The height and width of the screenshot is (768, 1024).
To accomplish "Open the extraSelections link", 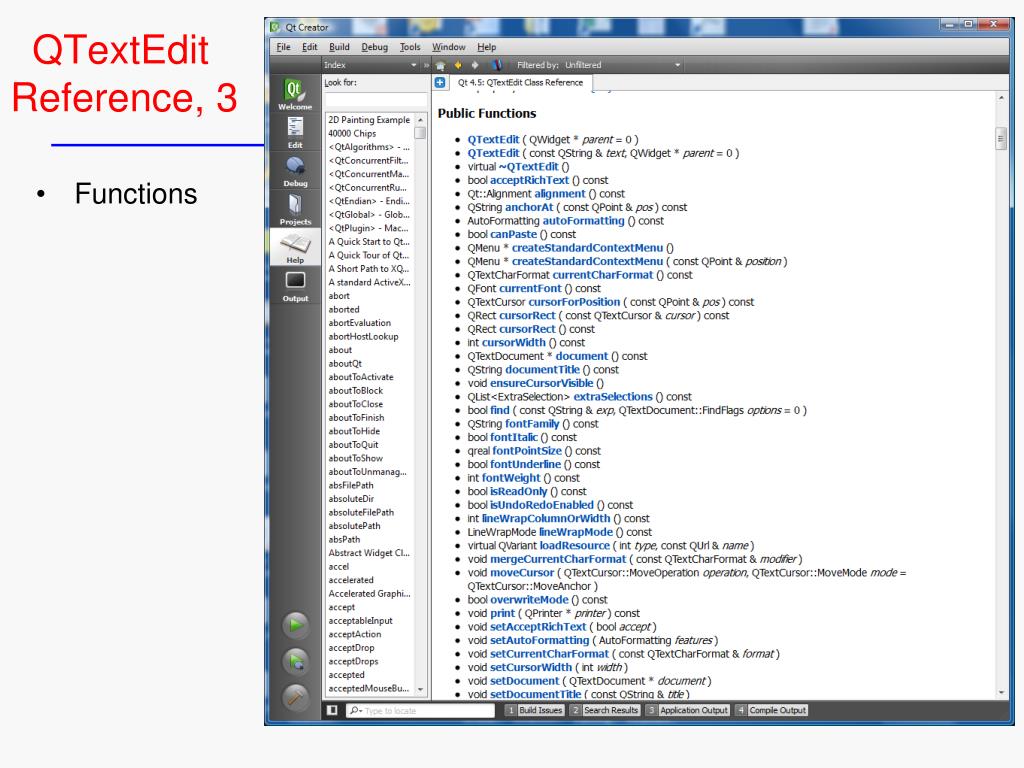I will [613, 396].
